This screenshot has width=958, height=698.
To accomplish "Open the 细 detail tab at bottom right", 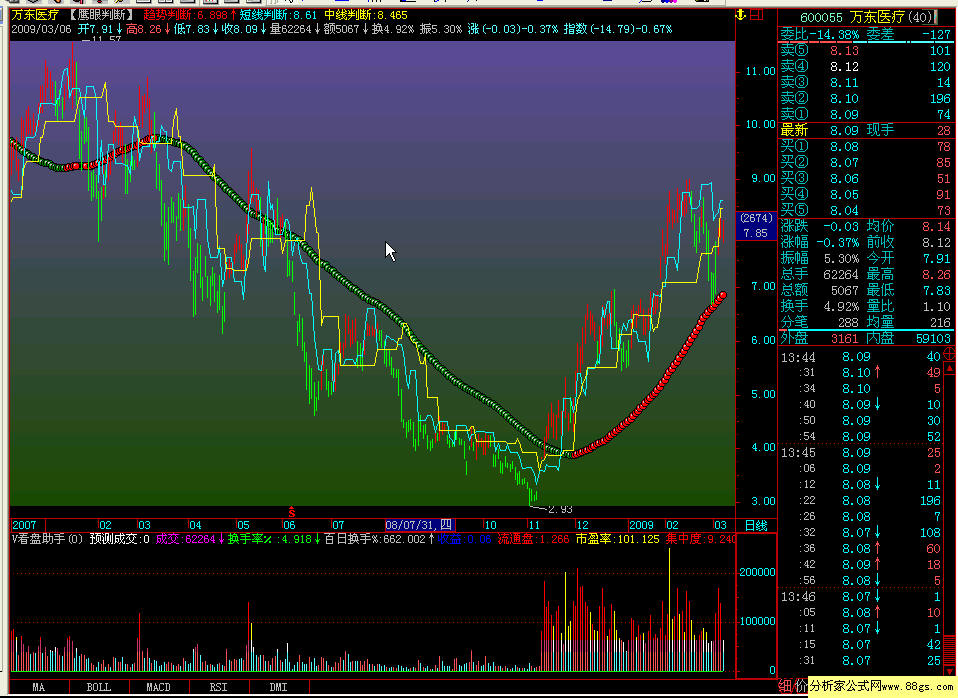I will [x=786, y=686].
